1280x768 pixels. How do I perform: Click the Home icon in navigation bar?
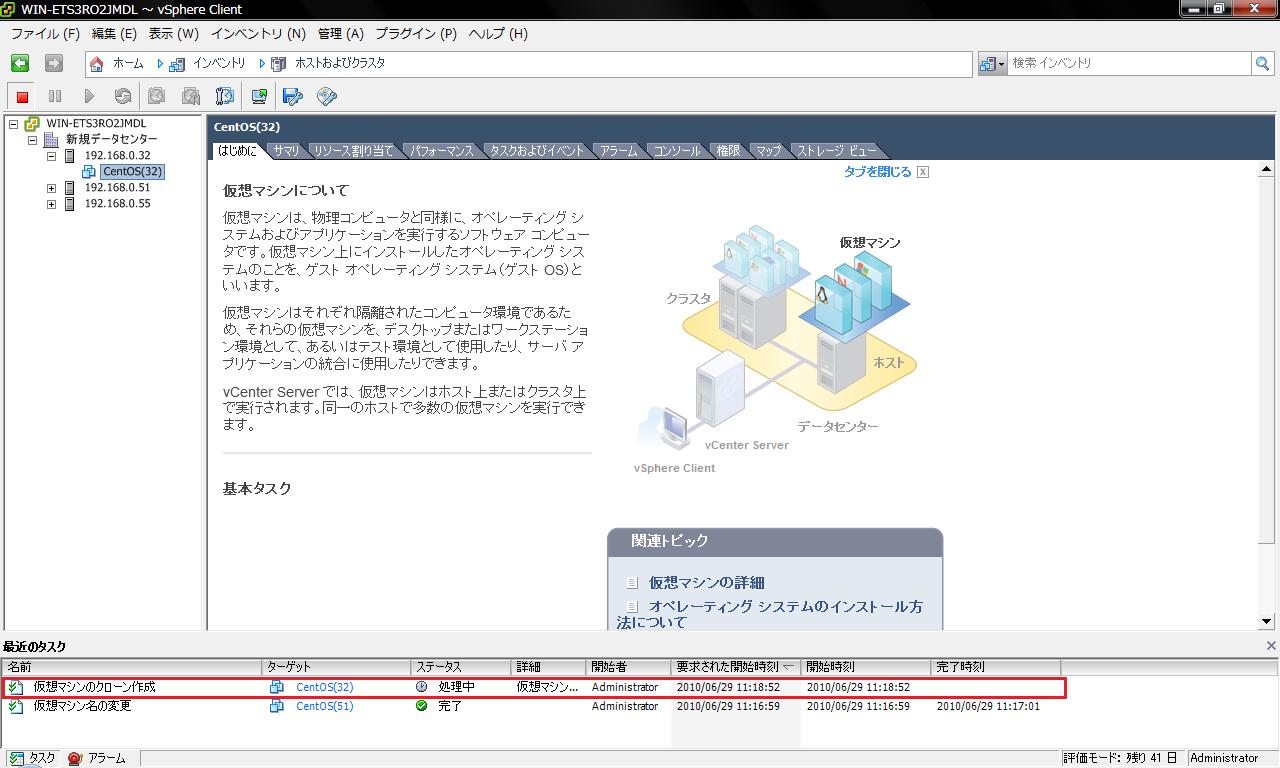97,63
